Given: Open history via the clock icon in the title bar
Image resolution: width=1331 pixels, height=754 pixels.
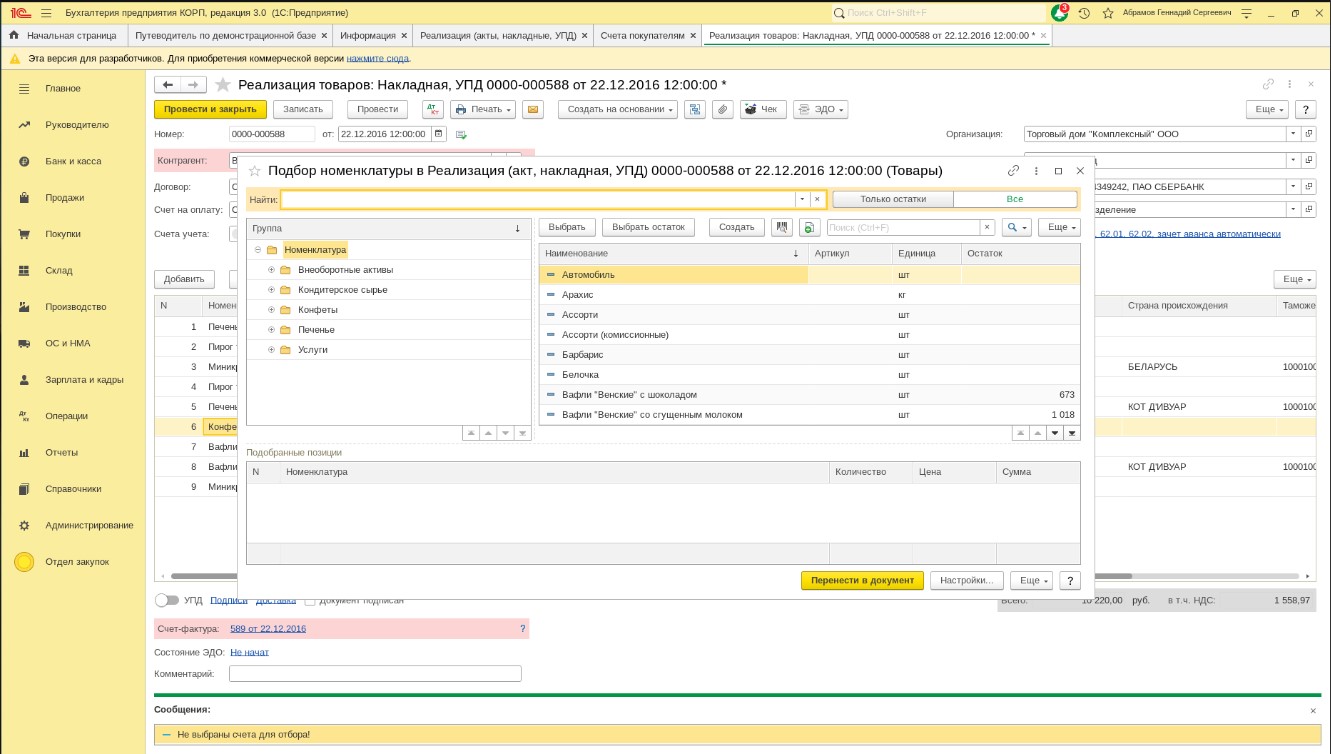Looking at the screenshot, I should coord(1083,14).
